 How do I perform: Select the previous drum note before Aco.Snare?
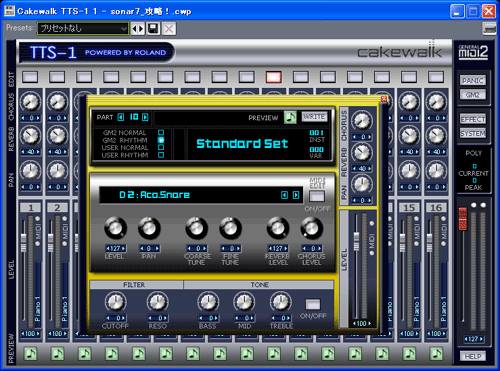pos(284,195)
